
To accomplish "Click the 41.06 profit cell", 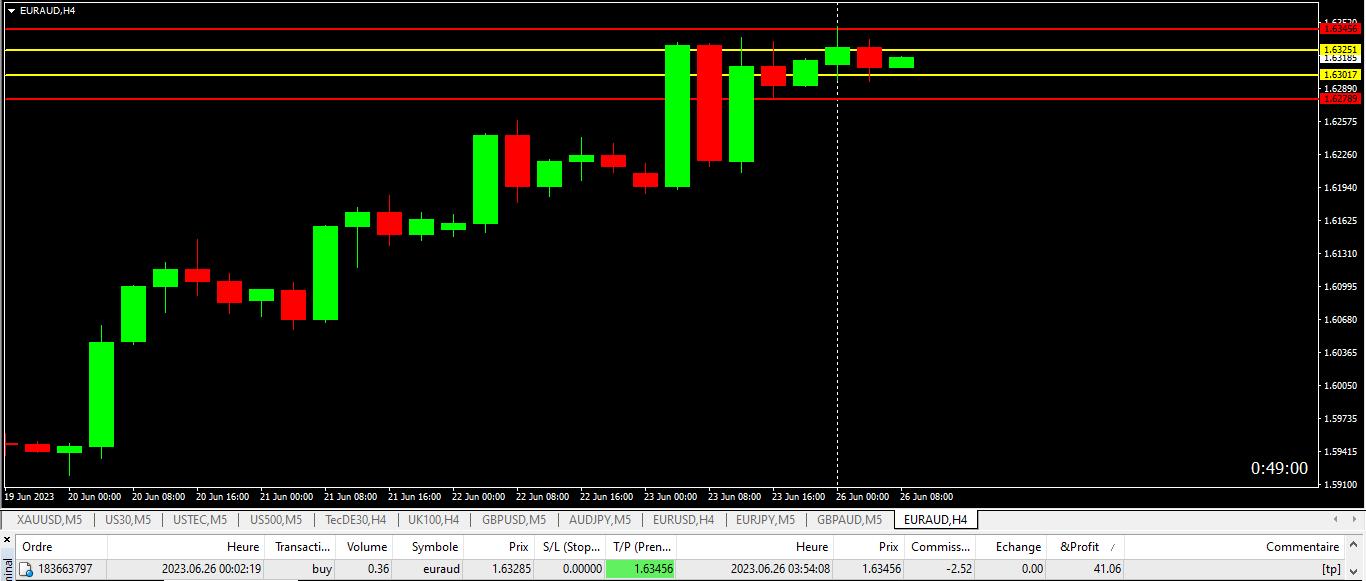I will point(1082,570).
